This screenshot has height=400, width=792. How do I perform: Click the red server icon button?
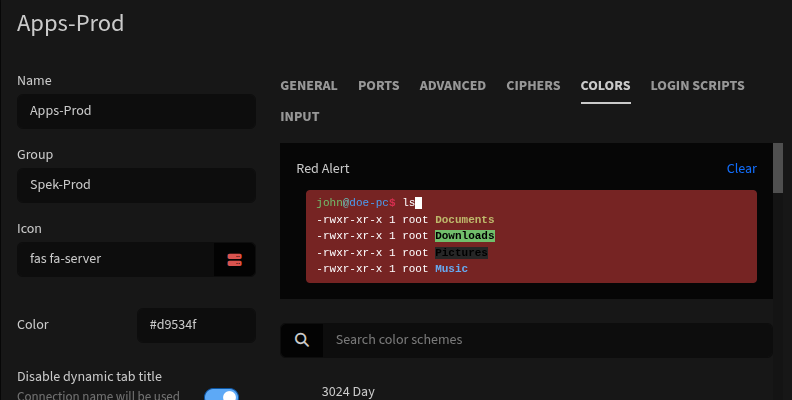pyautogui.click(x=234, y=260)
